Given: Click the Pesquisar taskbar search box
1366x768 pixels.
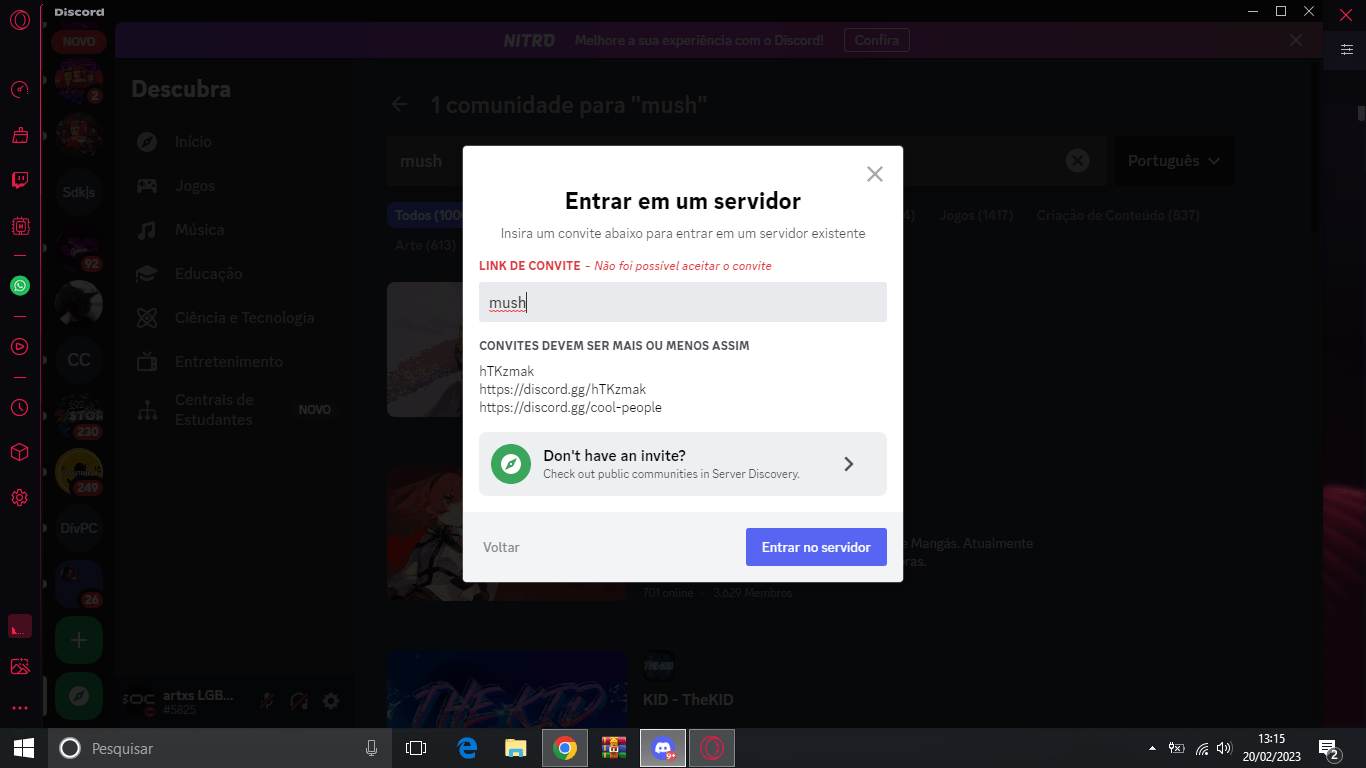Looking at the screenshot, I should [220, 748].
